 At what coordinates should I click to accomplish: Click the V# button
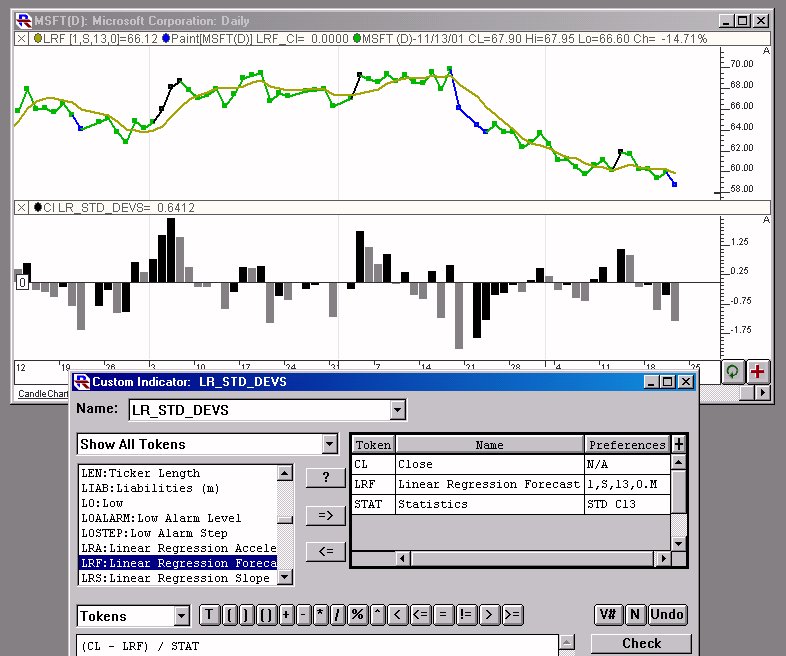(608, 614)
